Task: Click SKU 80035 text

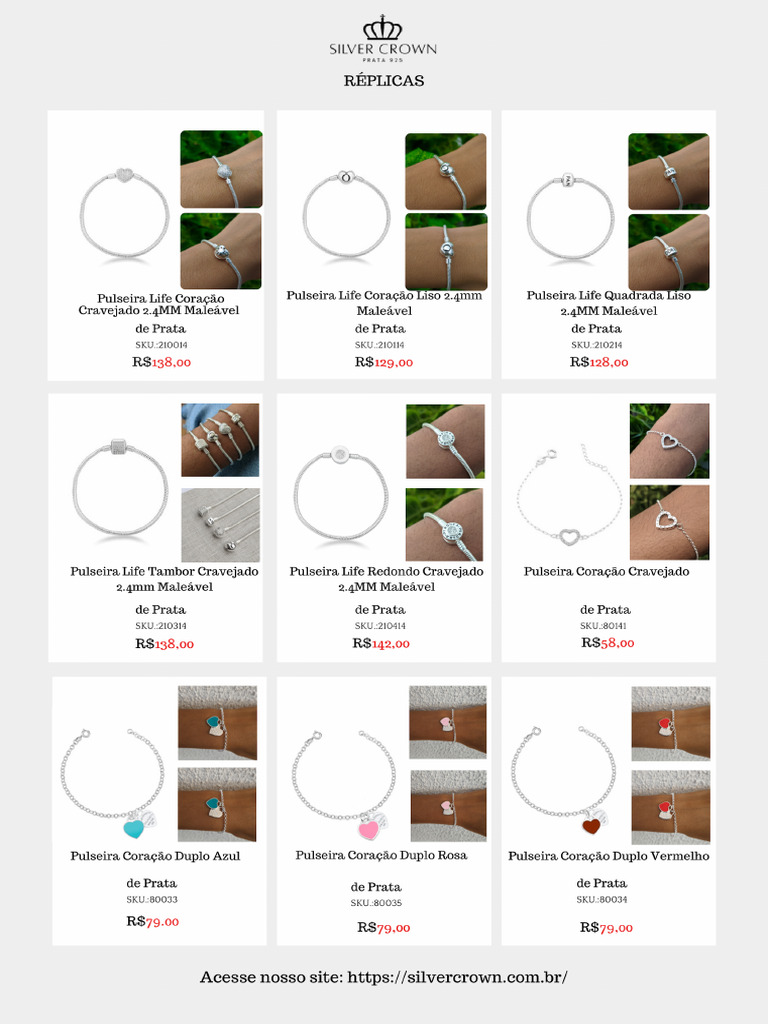Action: click(x=376, y=903)
